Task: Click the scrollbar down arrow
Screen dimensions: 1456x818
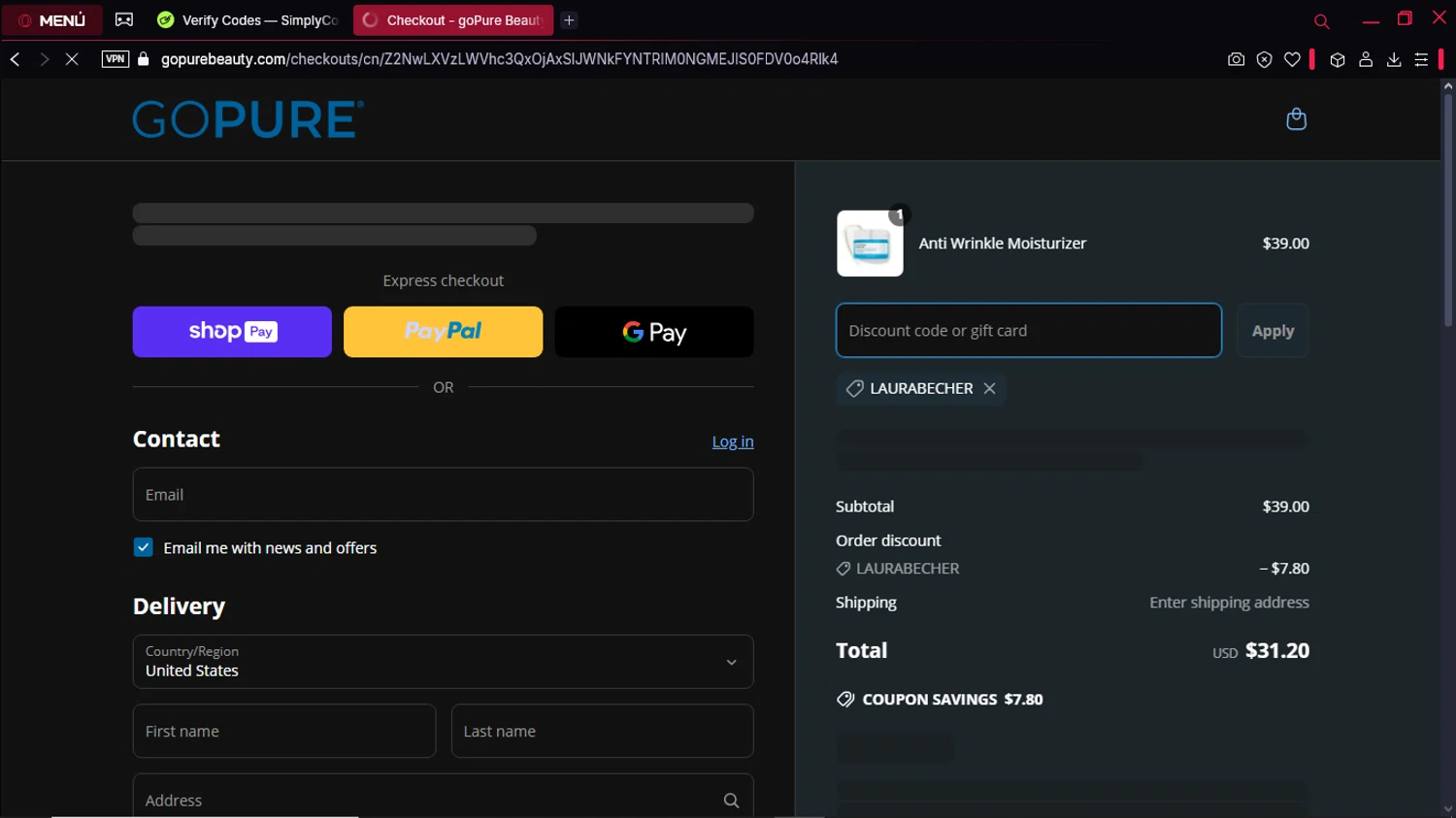Action: [1448, 809]
